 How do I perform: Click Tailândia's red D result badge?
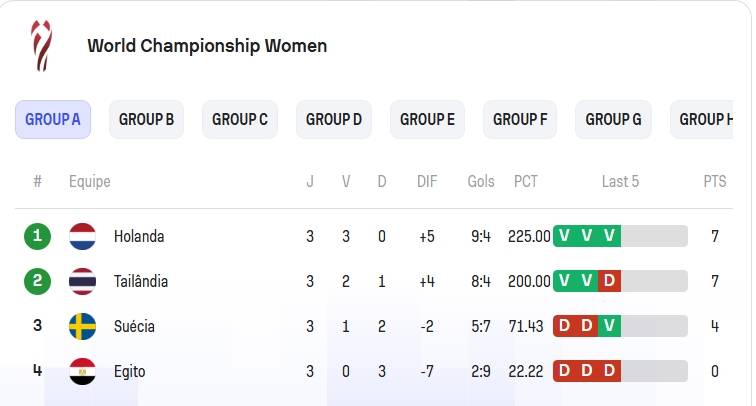pyautogui.click(x=609, y=281)
